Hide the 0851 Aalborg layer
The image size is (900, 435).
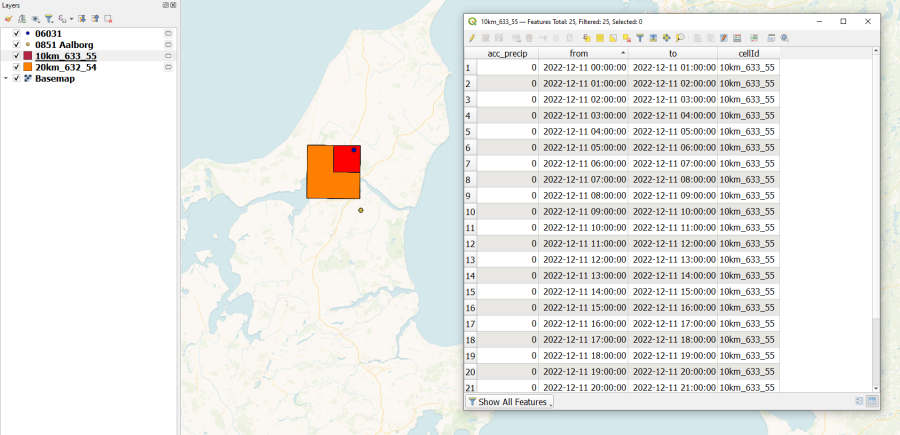click(16, 44)
